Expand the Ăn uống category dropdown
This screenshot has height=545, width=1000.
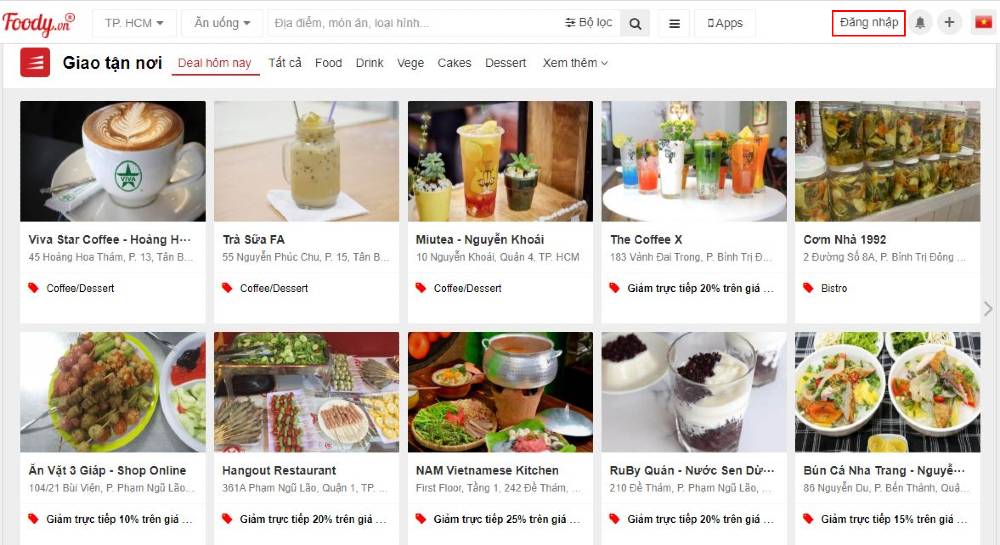[x=222, y=23]
